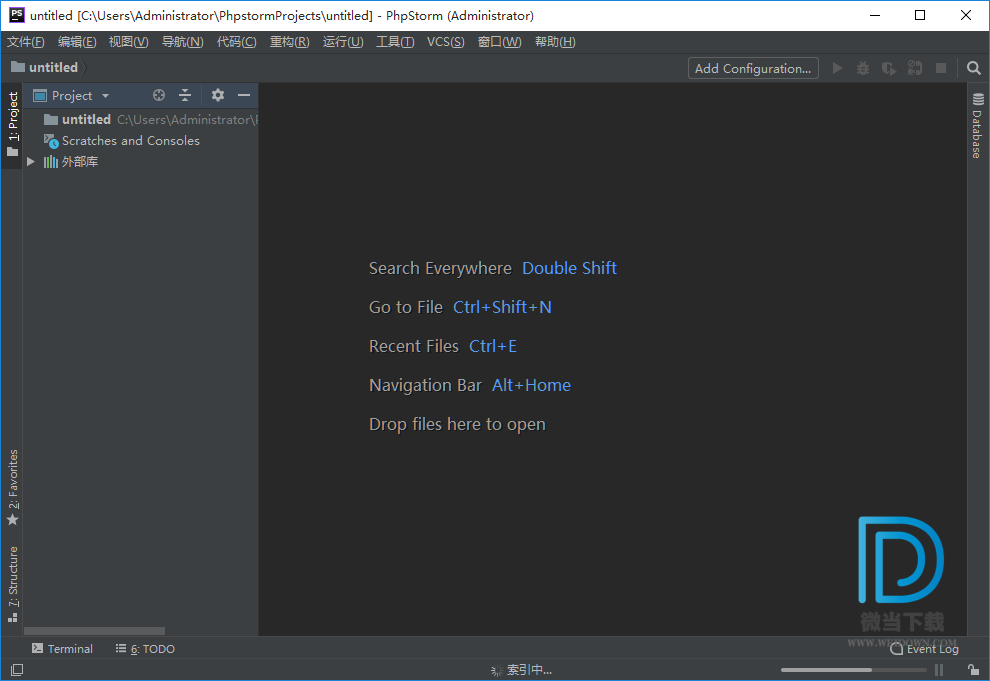Toggle the Terminal tool window
Viewport: 990px width, 681px height.
click(62, 649)
